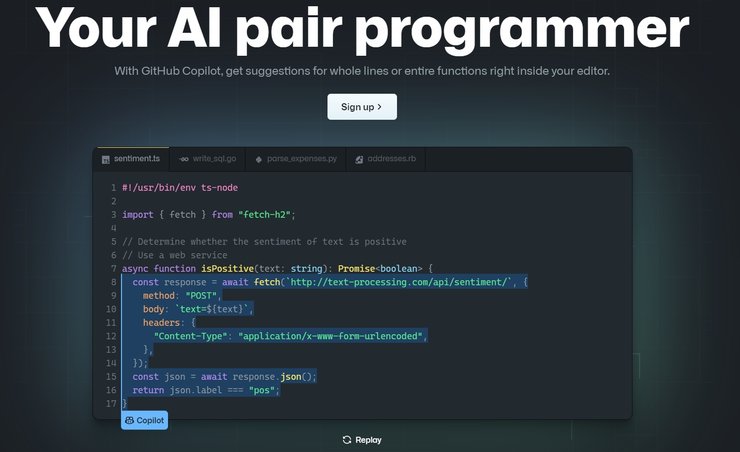Click line number 17 in the gutter
740x452 pixels.
coord(111,404)
